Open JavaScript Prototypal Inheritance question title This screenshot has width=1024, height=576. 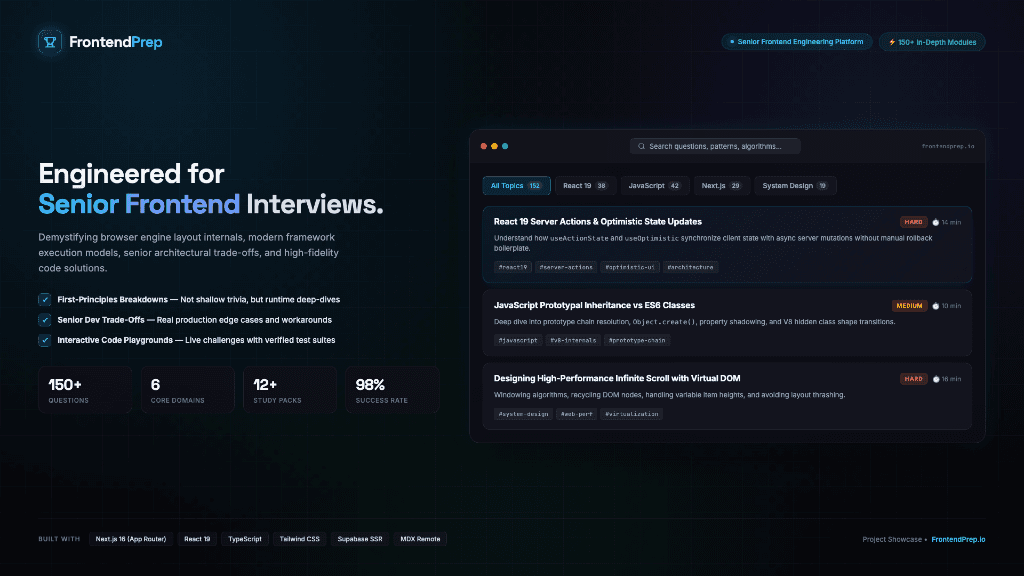coord(594,306)
